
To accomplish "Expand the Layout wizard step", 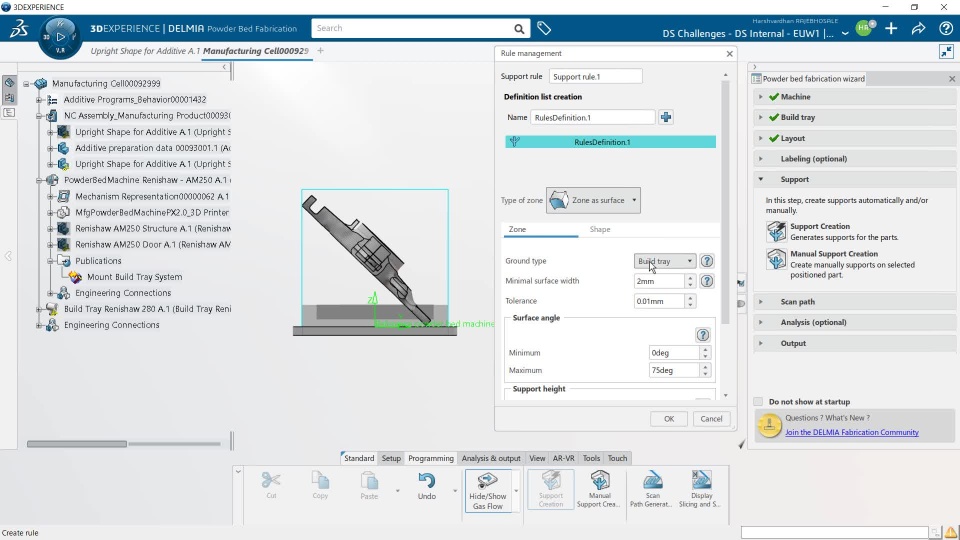I will (761, 138).
